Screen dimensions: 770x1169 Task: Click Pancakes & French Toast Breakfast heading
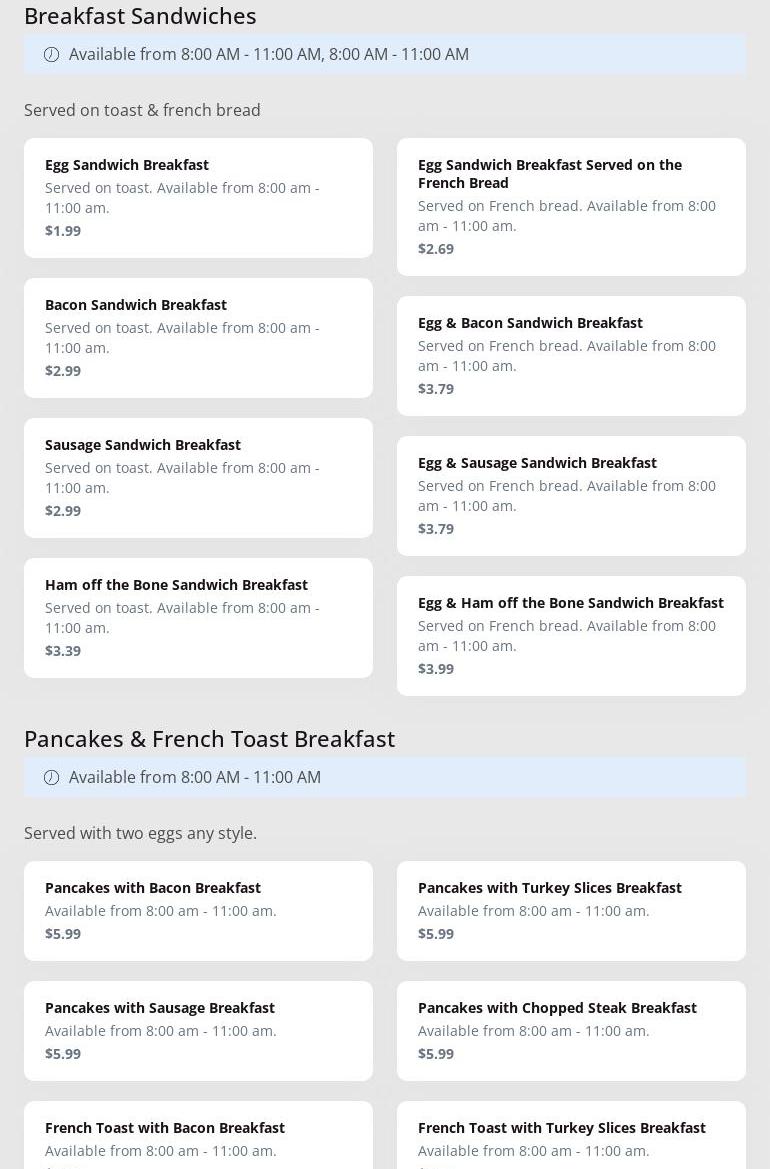[x=209, y=739]
